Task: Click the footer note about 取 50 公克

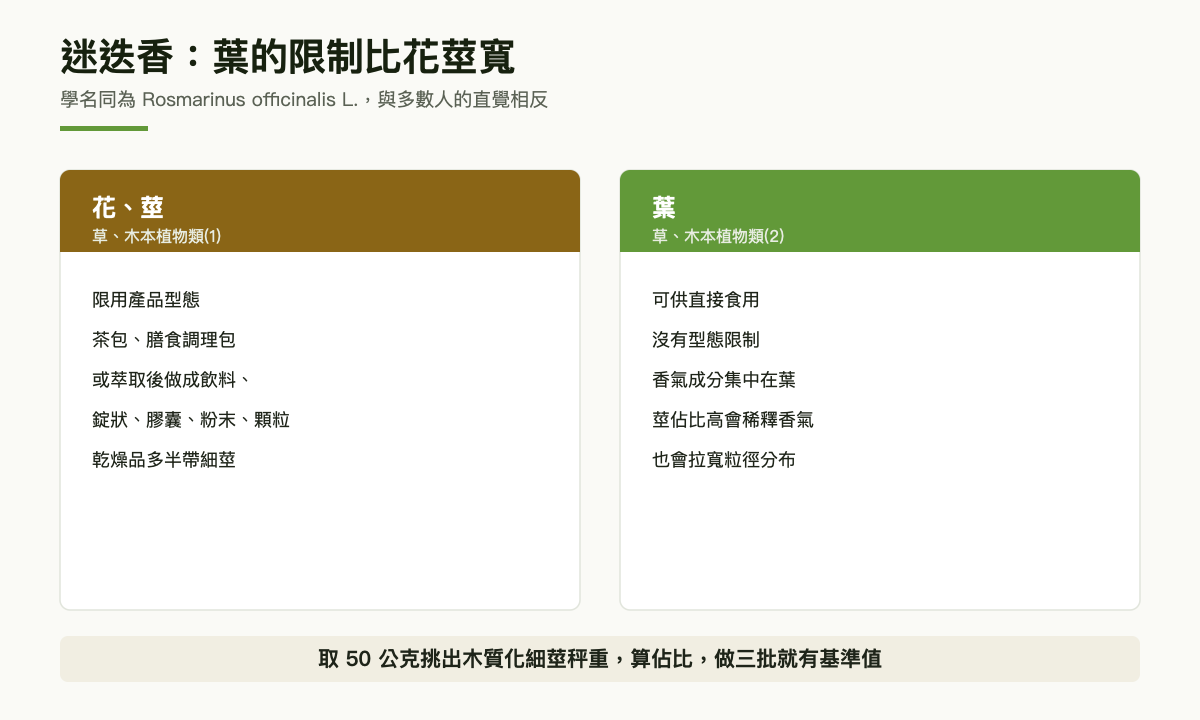Action: pos(600,659)
